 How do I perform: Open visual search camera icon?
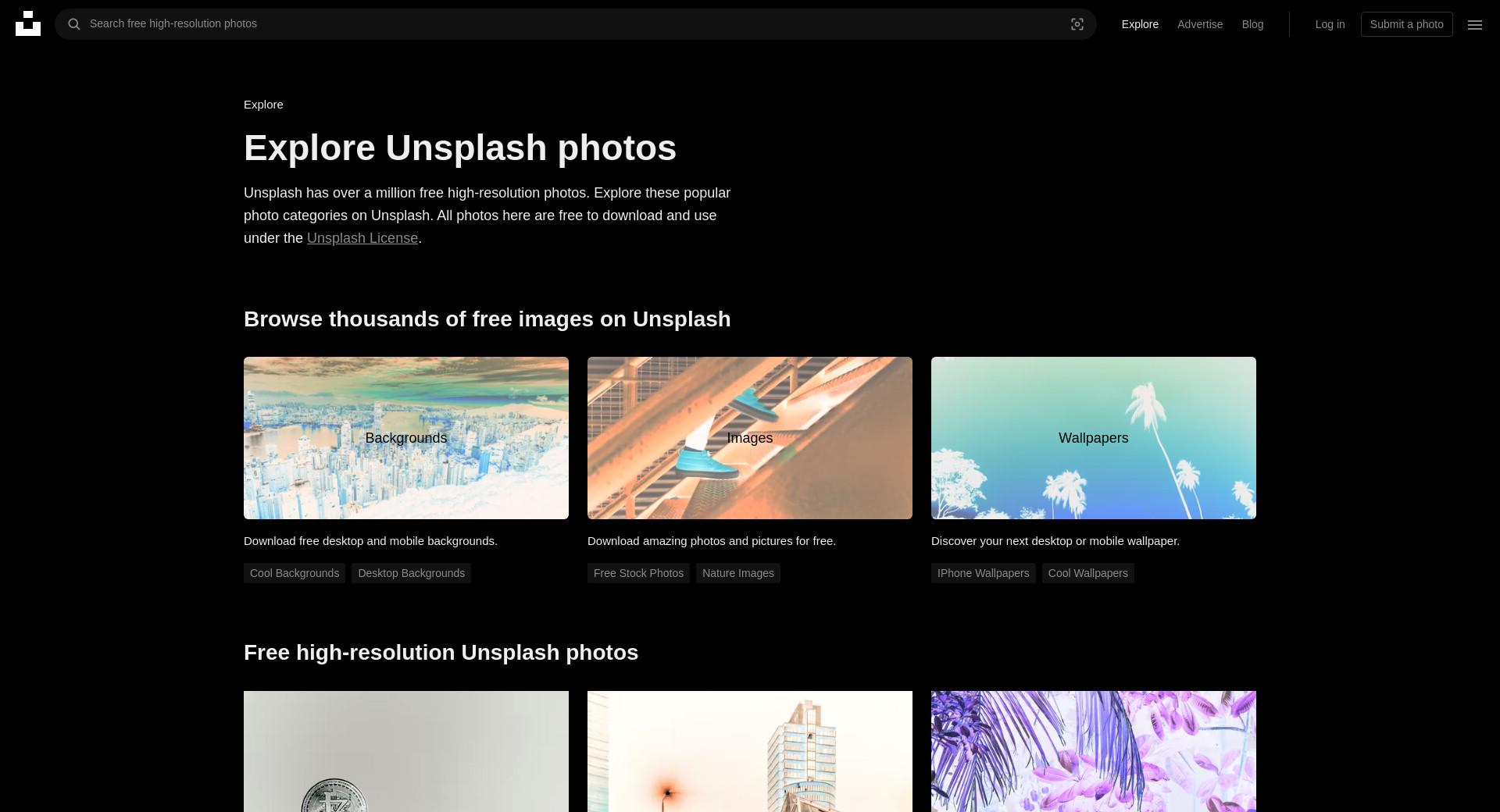pyautogui.click(x=1077, y=24)
